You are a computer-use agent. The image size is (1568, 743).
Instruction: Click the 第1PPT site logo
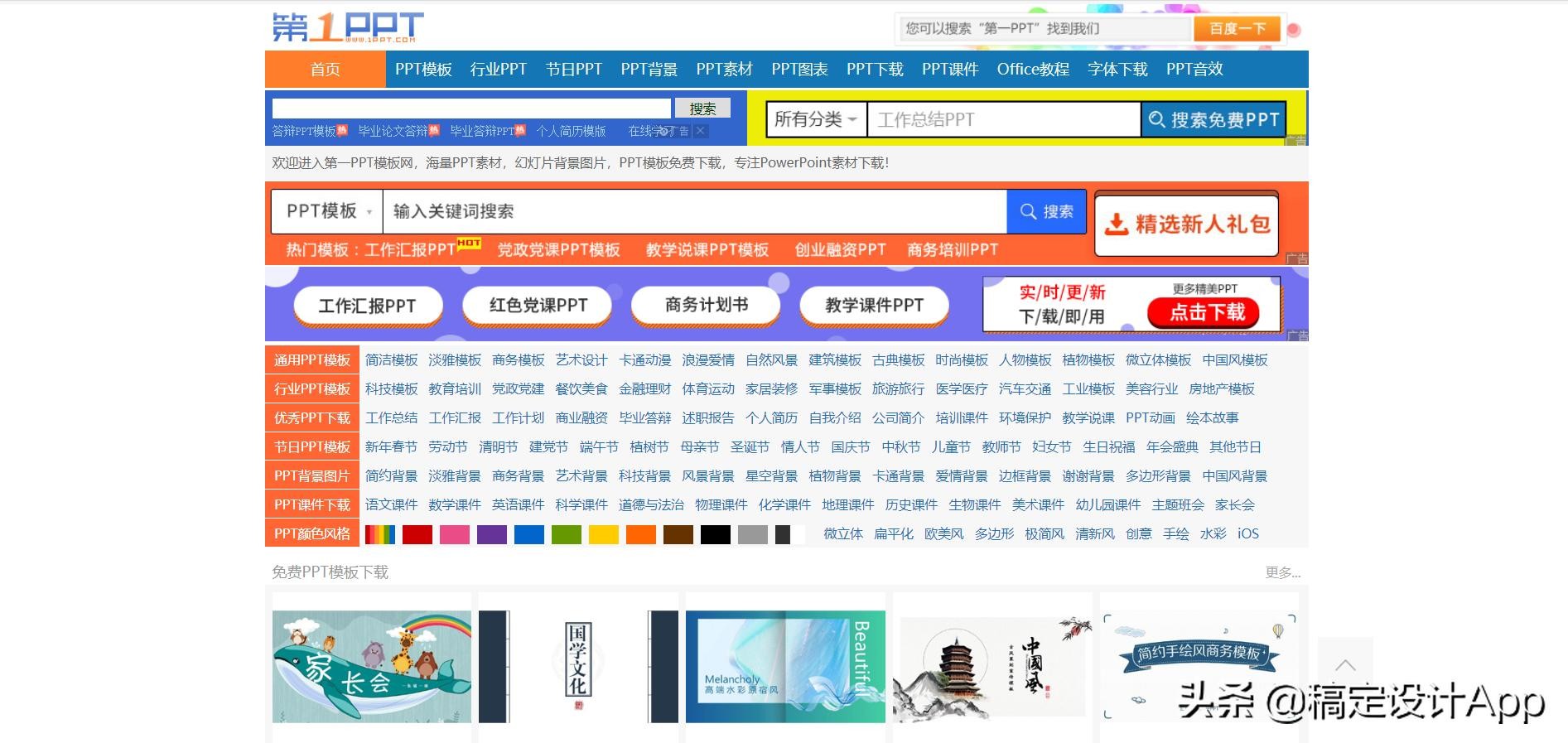[348, 27]
